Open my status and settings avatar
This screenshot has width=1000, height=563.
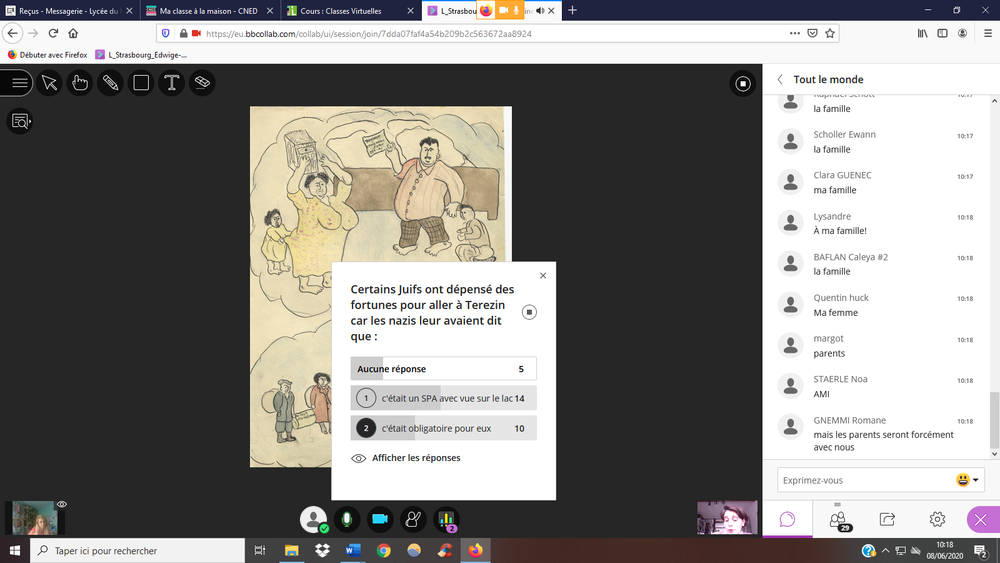coord(313,520)
